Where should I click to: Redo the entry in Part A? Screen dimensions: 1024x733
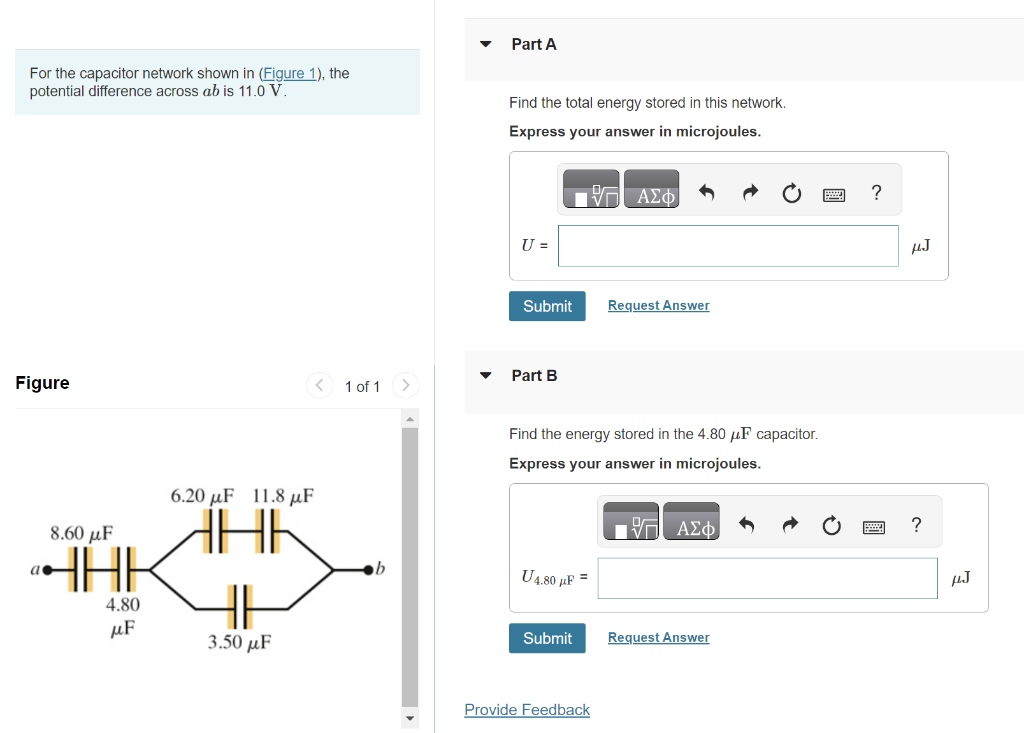[x=750, y=193]
